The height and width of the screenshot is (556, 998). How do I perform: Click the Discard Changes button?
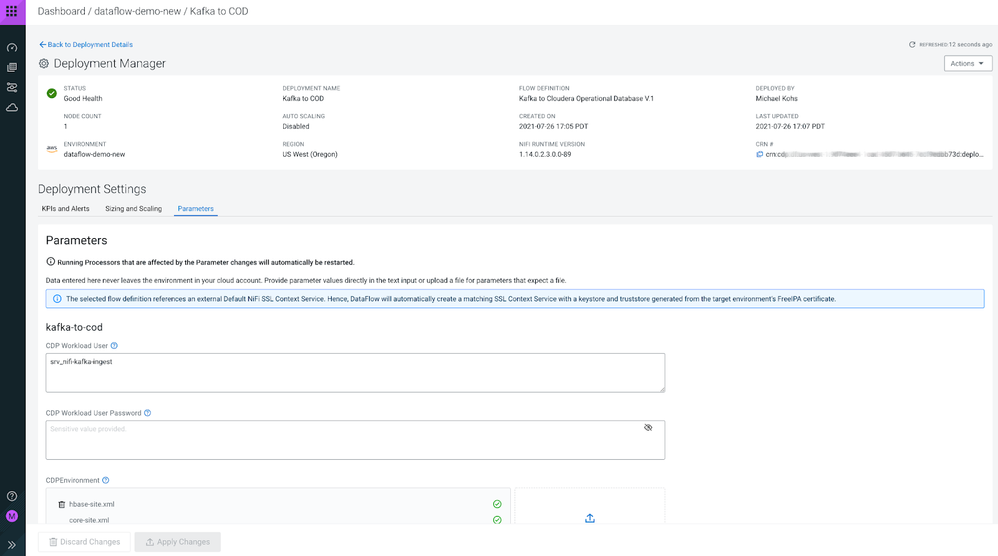click(x=84, y=542)
